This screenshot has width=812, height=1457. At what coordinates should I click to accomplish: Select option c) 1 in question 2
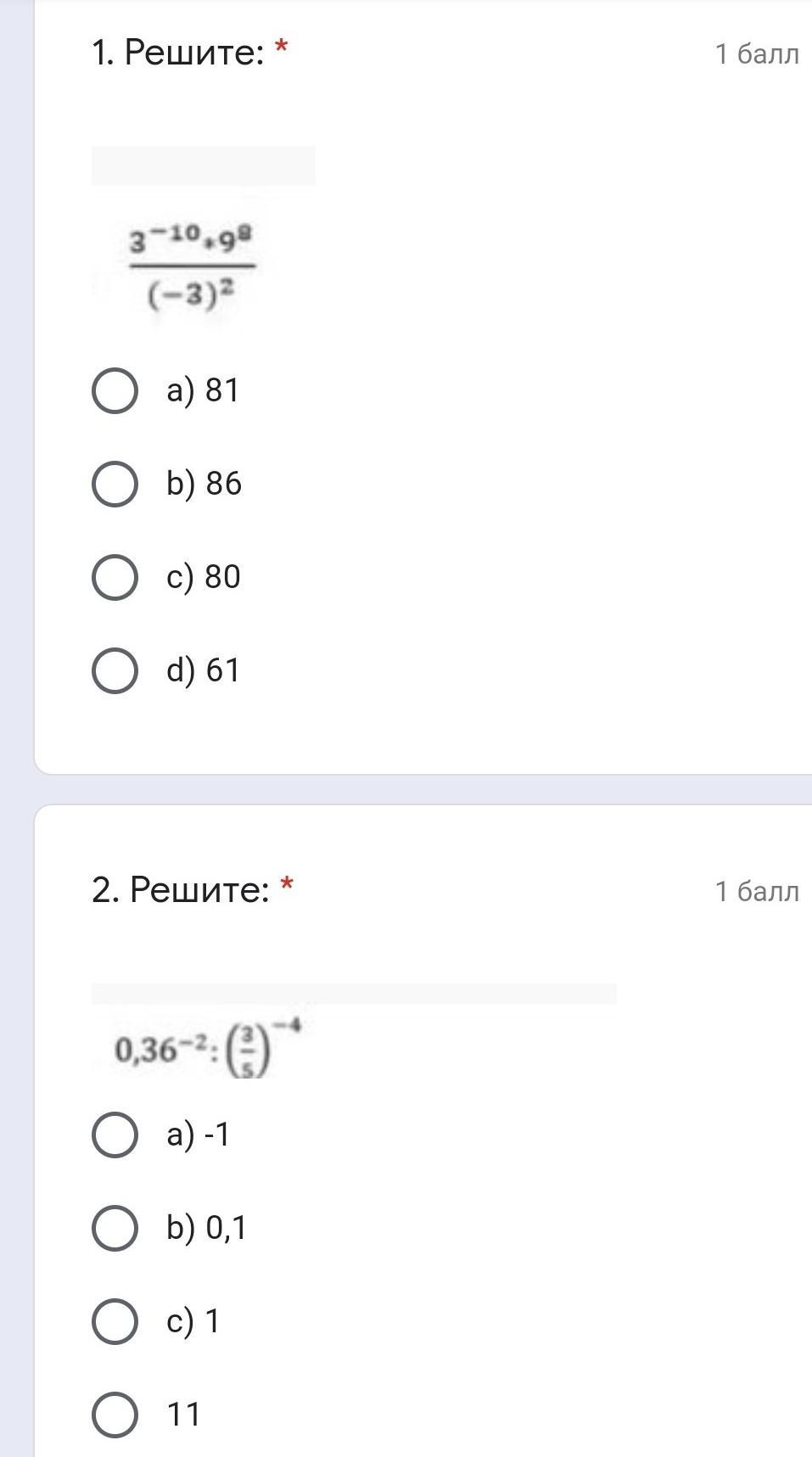115,1322
